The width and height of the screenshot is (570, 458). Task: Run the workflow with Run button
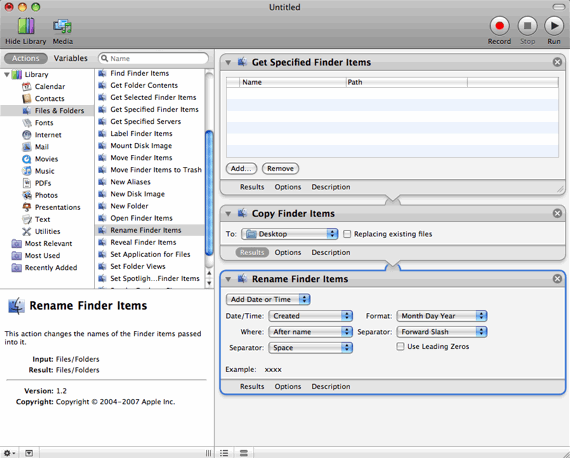pos(554,26)
